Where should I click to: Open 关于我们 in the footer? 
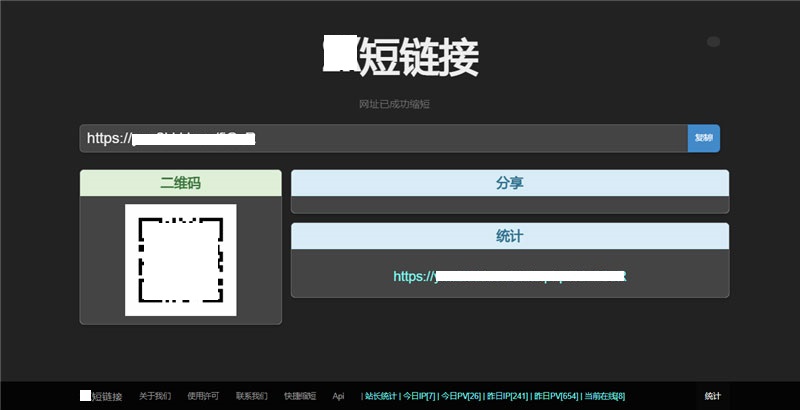pos(154,396)
